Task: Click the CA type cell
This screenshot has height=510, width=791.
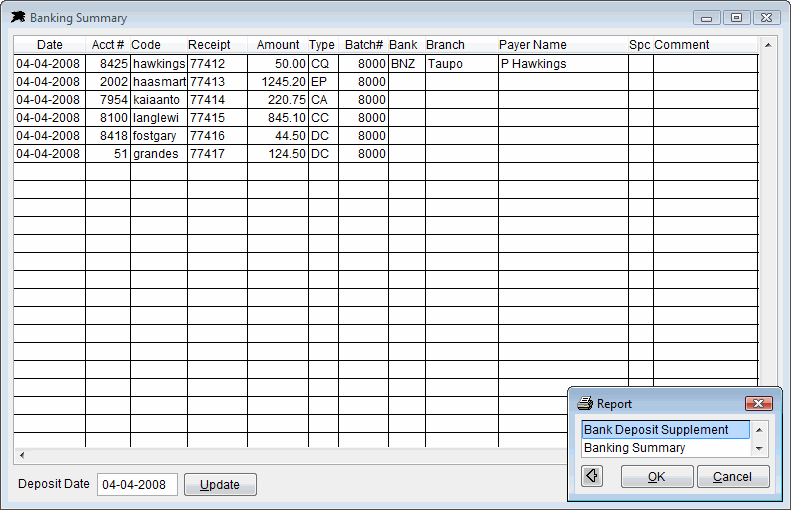Action: pyautogui.click(x=323, y=100)
